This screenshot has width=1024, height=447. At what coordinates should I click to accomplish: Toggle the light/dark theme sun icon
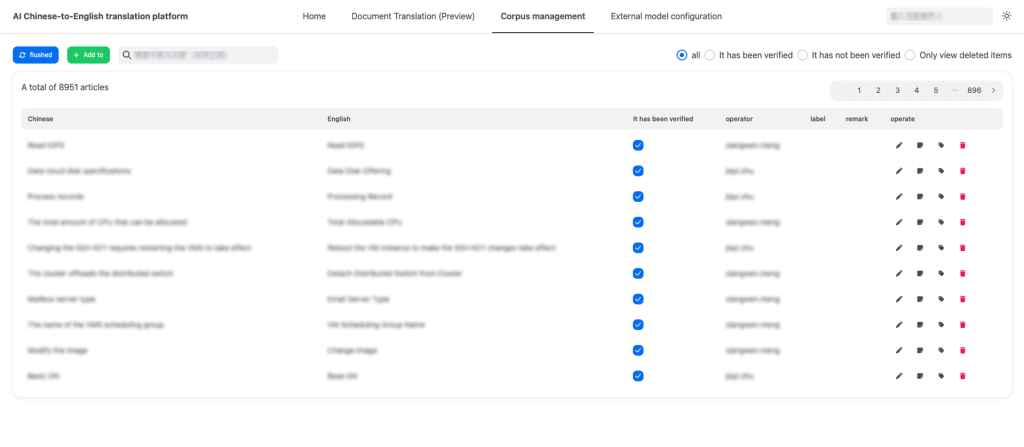pyautogui.click(x=1006, y=17)
